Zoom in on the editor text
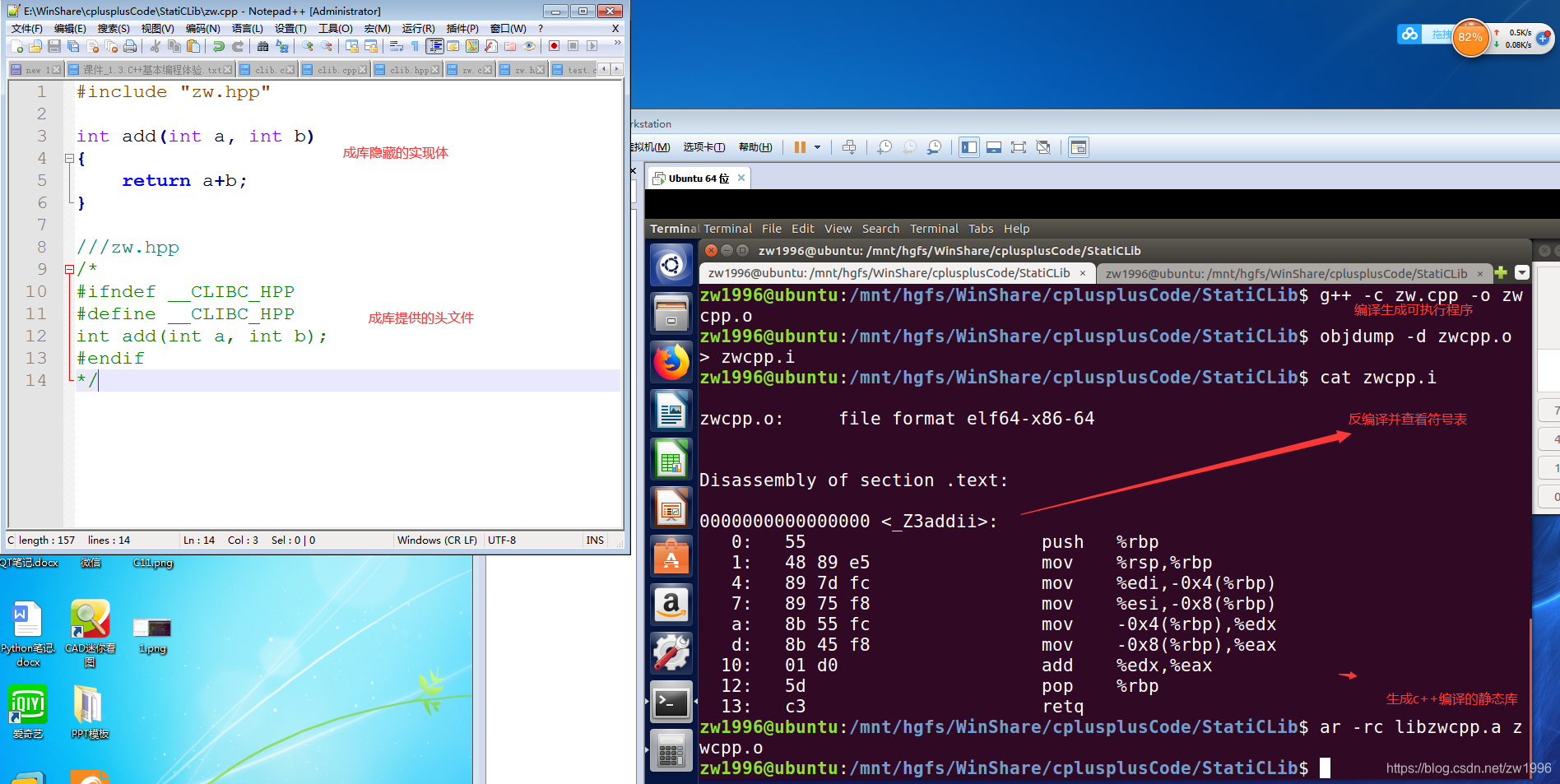1560x784 pixels. pyautogui.click(x=307, y=46)
